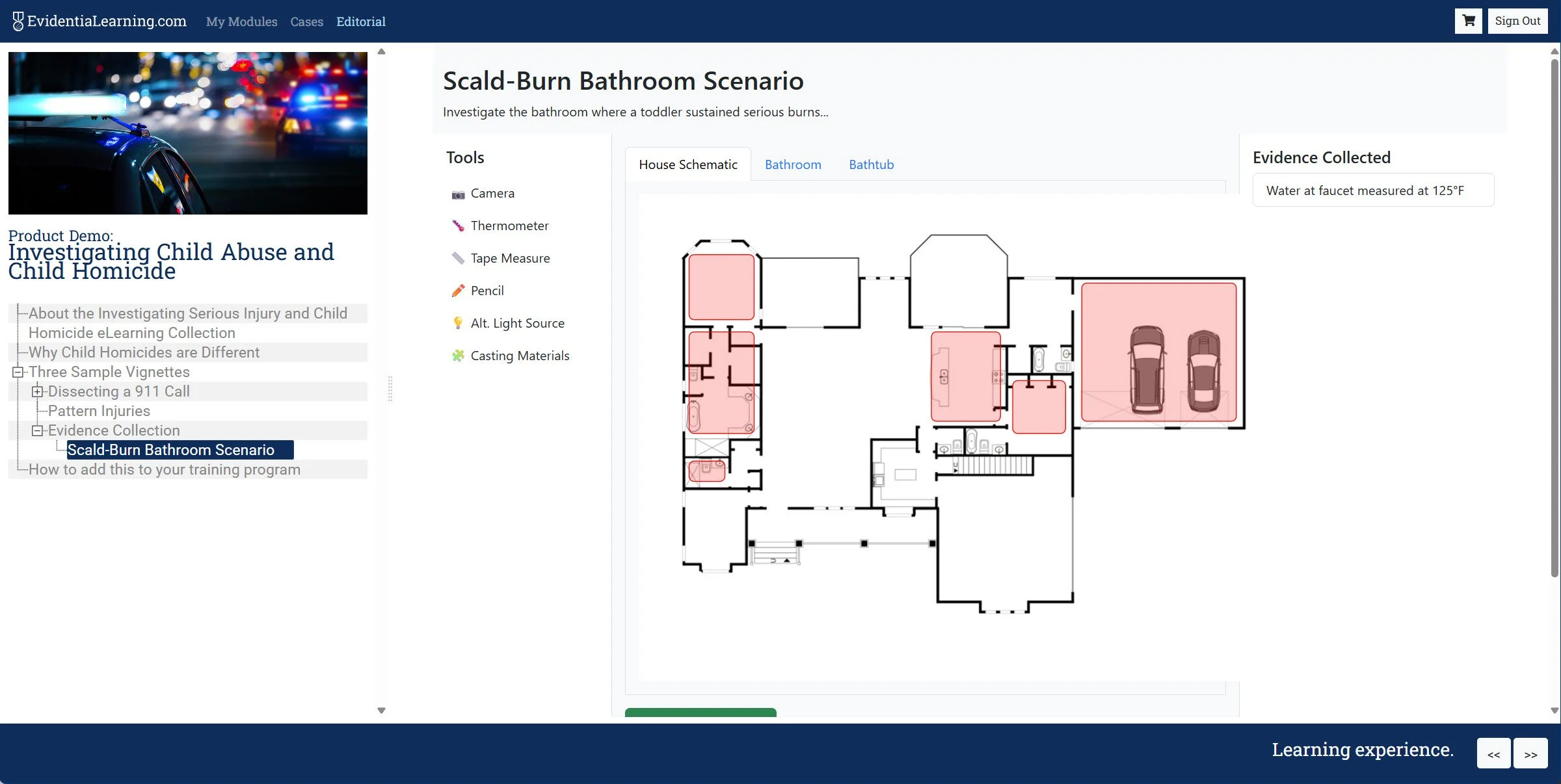Pick the Tape Measure tool icon
The height and width of the screenshot is (784, 1561).
(x=458, y=259)
